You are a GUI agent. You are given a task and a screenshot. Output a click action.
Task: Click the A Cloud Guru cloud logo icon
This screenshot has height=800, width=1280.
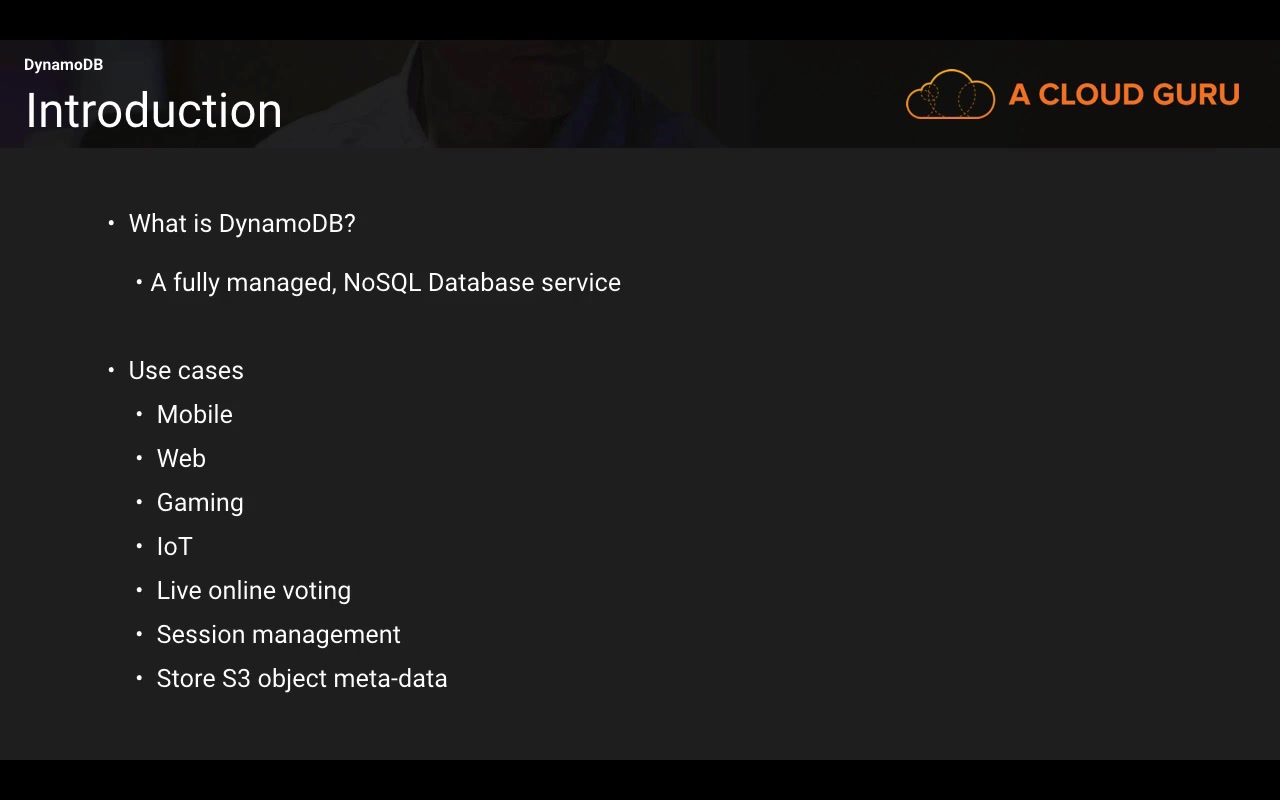(x=950, y=95)
